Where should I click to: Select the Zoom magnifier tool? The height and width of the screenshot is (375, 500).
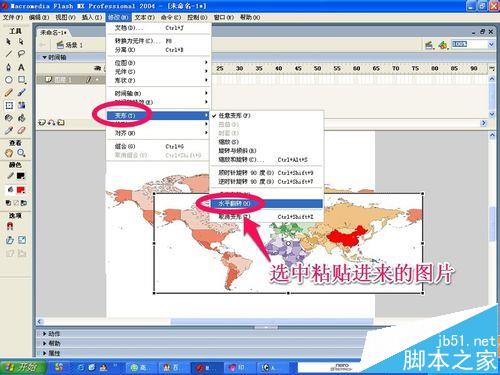pos(21,153)
